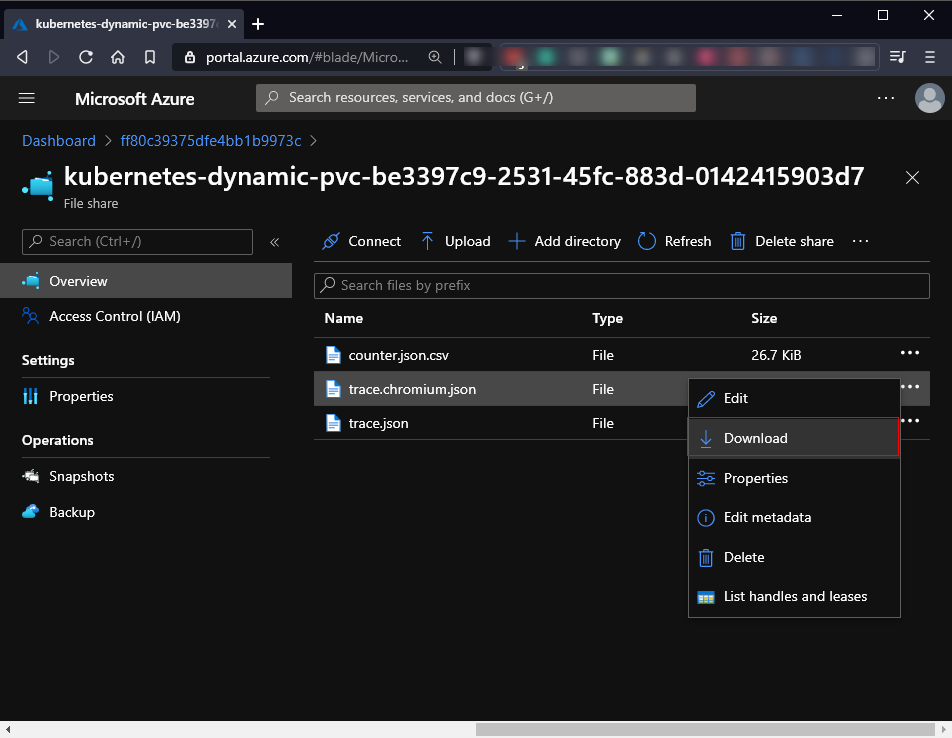952x738 pixels.
Task: Open a new browser tab
Action: tap(258, 24)
